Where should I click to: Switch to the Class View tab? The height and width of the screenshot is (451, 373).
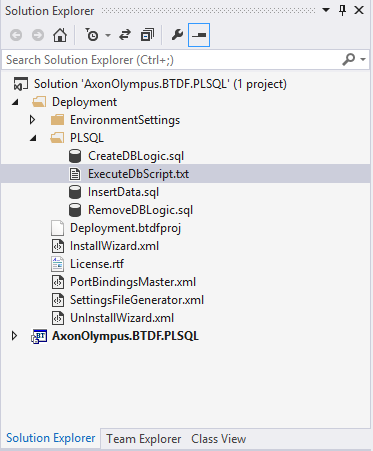click(x=219, y=439)
